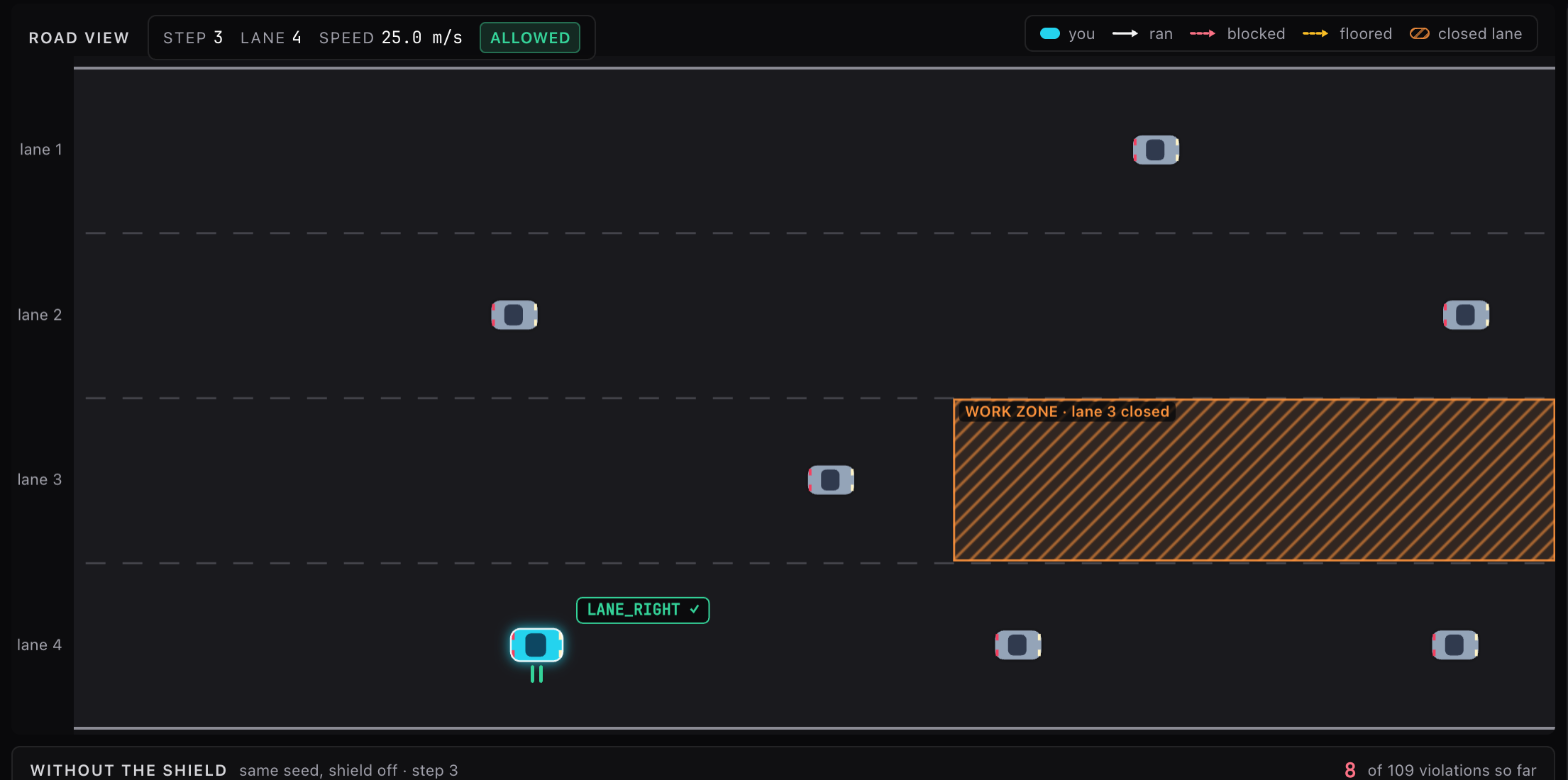Click the LANE_RIGHT action label
This screenshot has height=780, width=1568.
click(643, 610)
